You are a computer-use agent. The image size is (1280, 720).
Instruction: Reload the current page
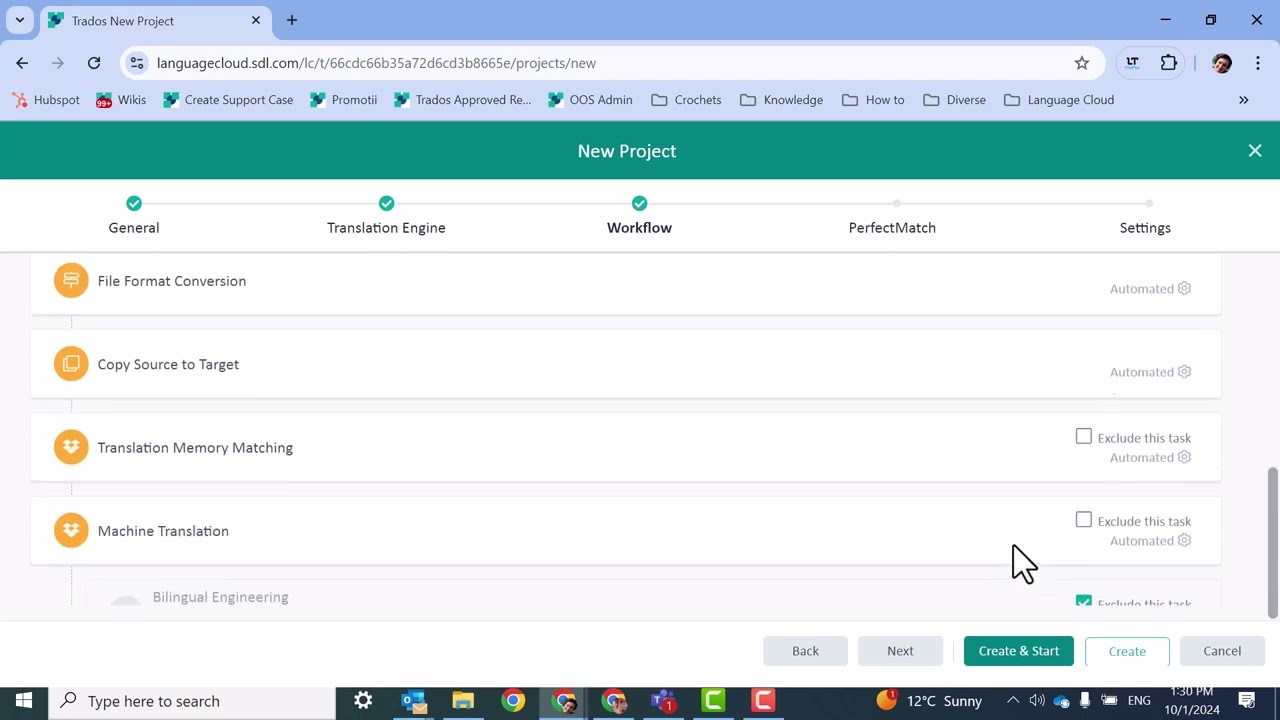coord(94,63)
